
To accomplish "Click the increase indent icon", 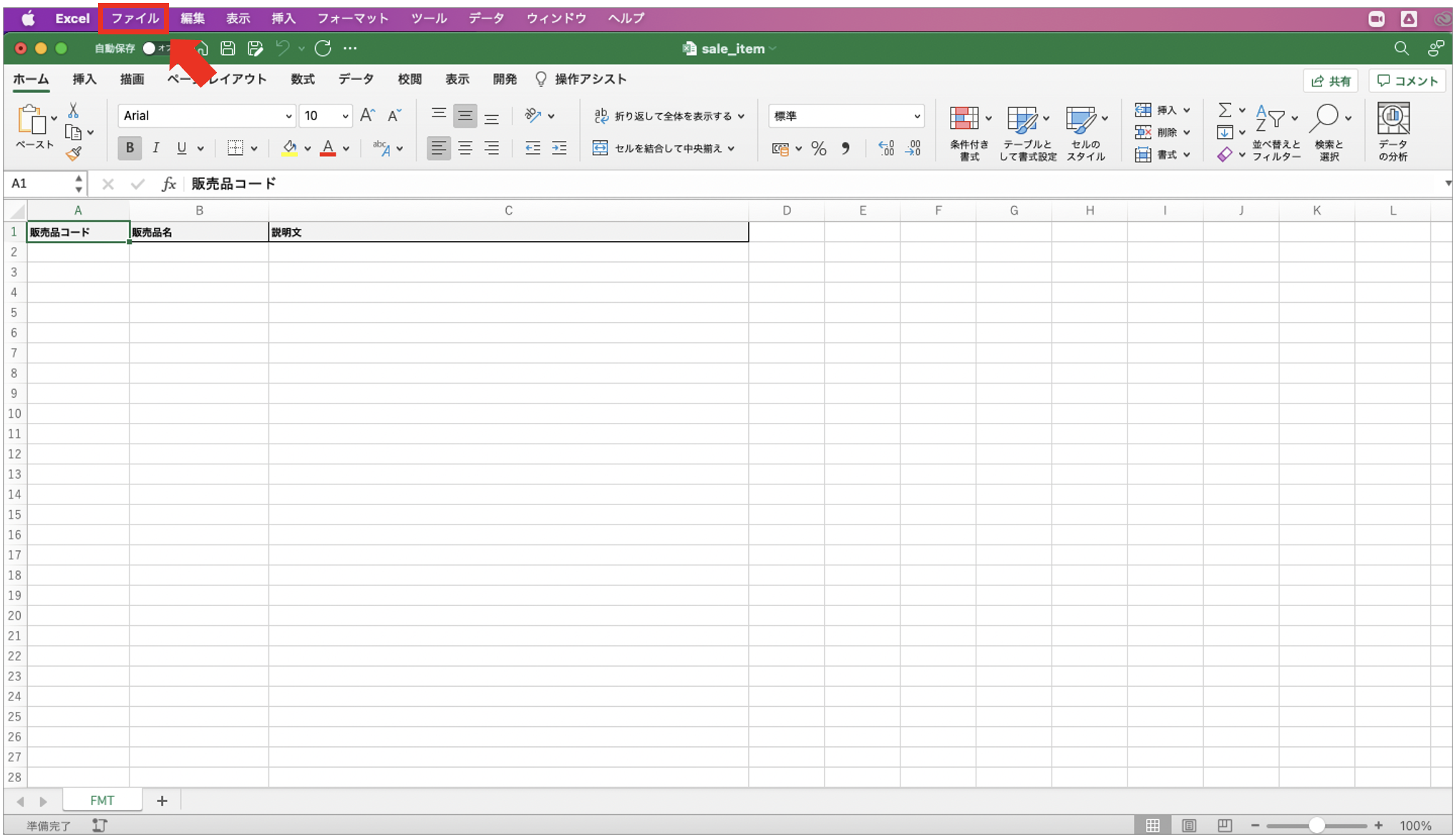I will 559,148.
